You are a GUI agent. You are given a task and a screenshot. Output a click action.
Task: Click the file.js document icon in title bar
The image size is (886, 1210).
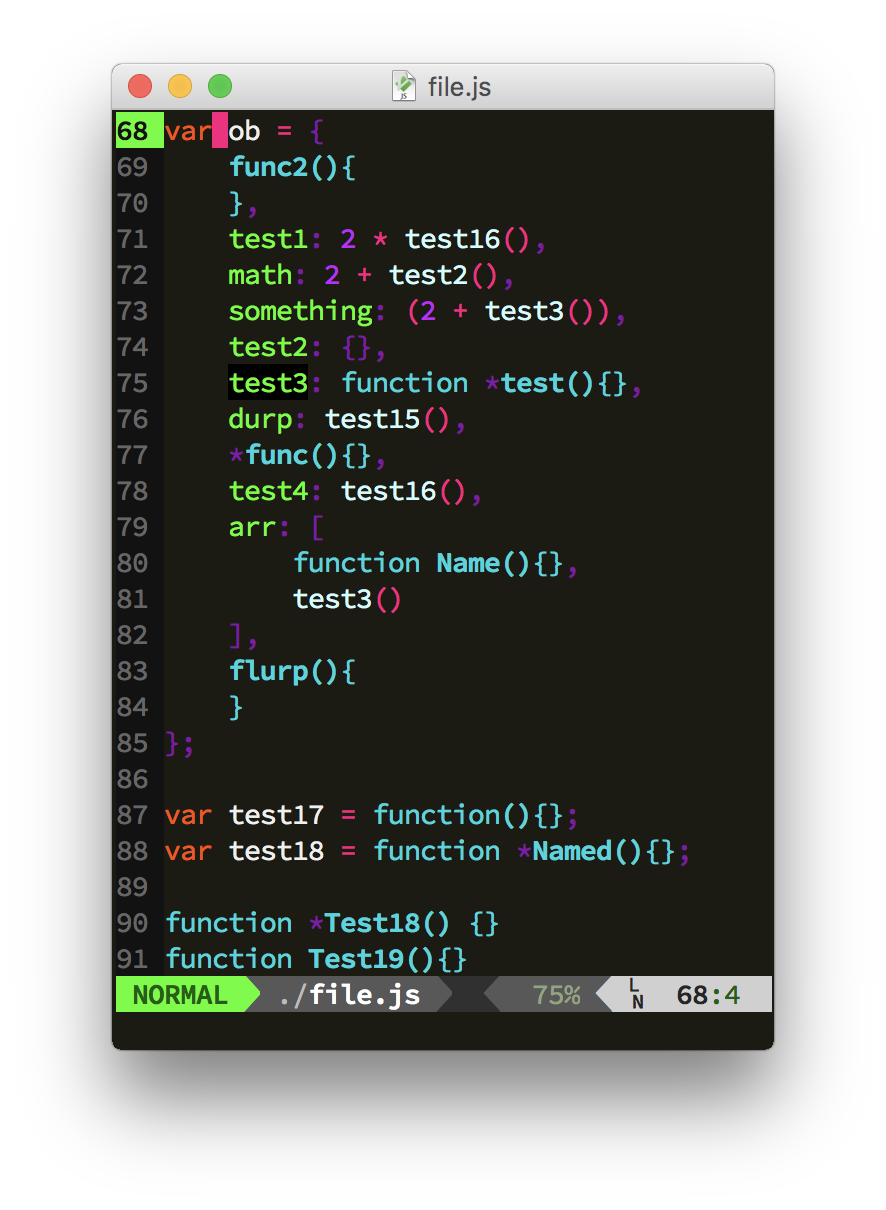click(x=403, y=86)
